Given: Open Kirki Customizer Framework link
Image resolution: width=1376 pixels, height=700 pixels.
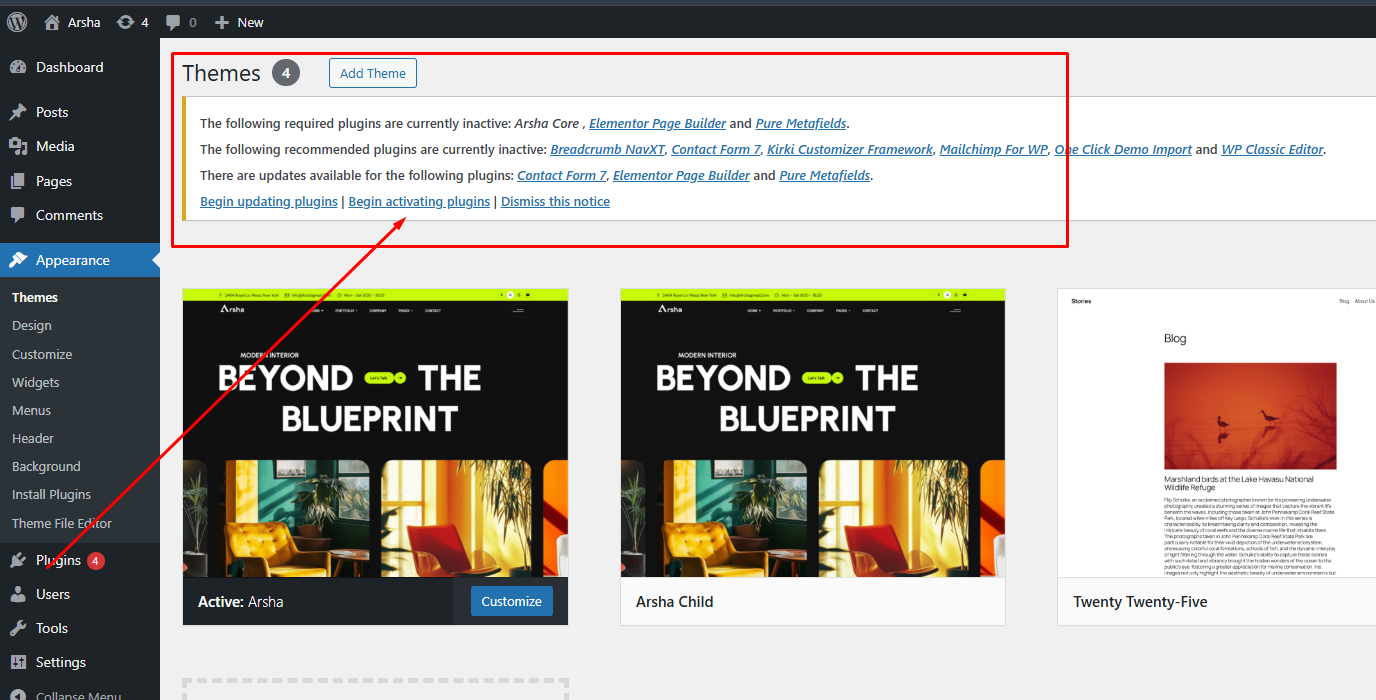Looking at the screenshot, I should (x=850, y=149).
